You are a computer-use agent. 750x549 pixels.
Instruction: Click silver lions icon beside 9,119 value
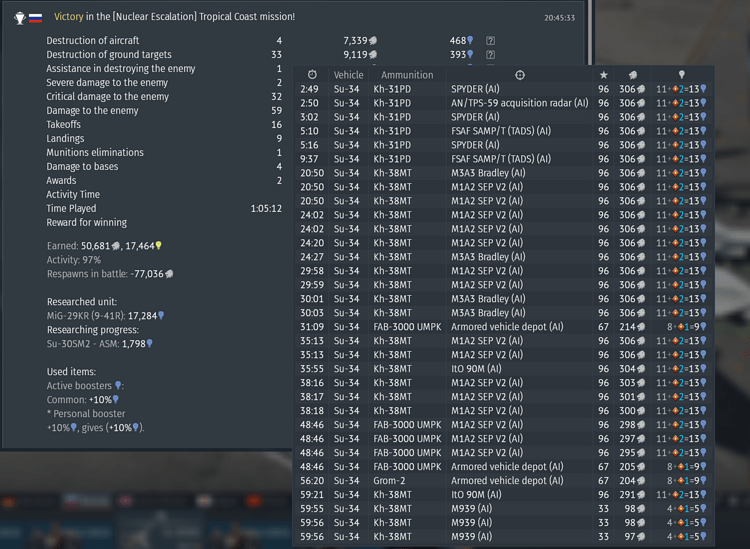373,55
